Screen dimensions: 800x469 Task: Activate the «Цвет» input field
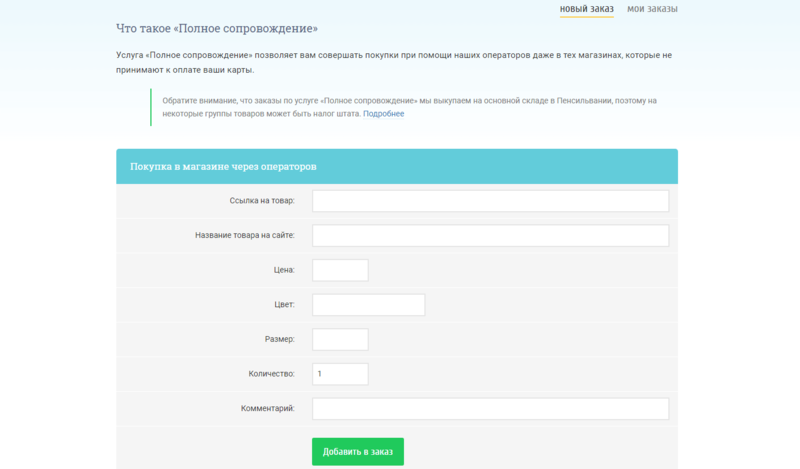(368, 305)
